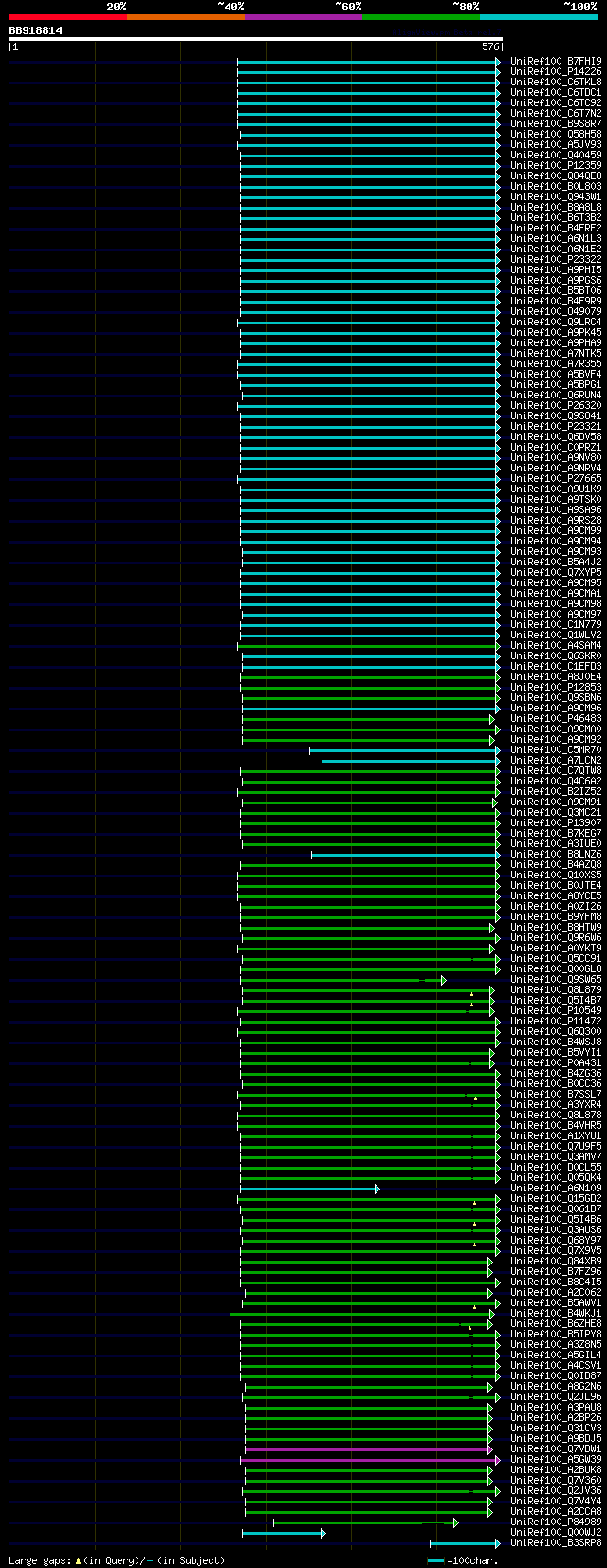Screen dimensions: 607x1568
Task: Select the label UniRef100_Q6SKR0
Action: [556, 655]
